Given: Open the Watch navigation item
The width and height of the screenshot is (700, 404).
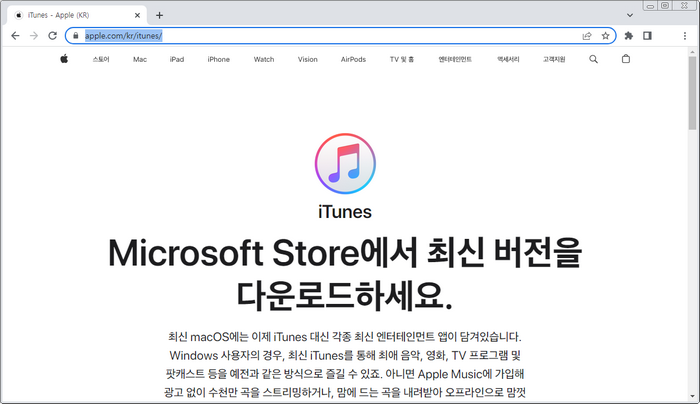Looking at the screenshot, I should pyautogui.click(x=264, y=59).
